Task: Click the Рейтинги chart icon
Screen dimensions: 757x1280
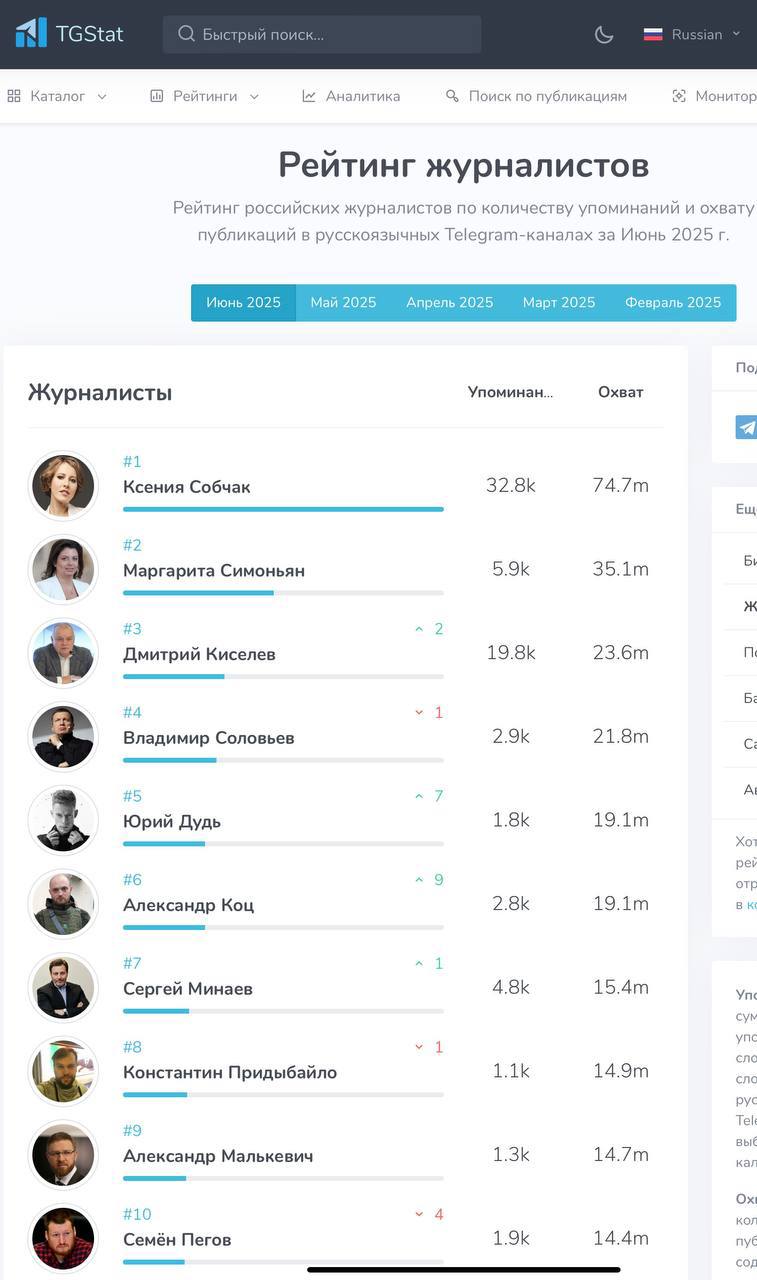Action: click(157, 96)
